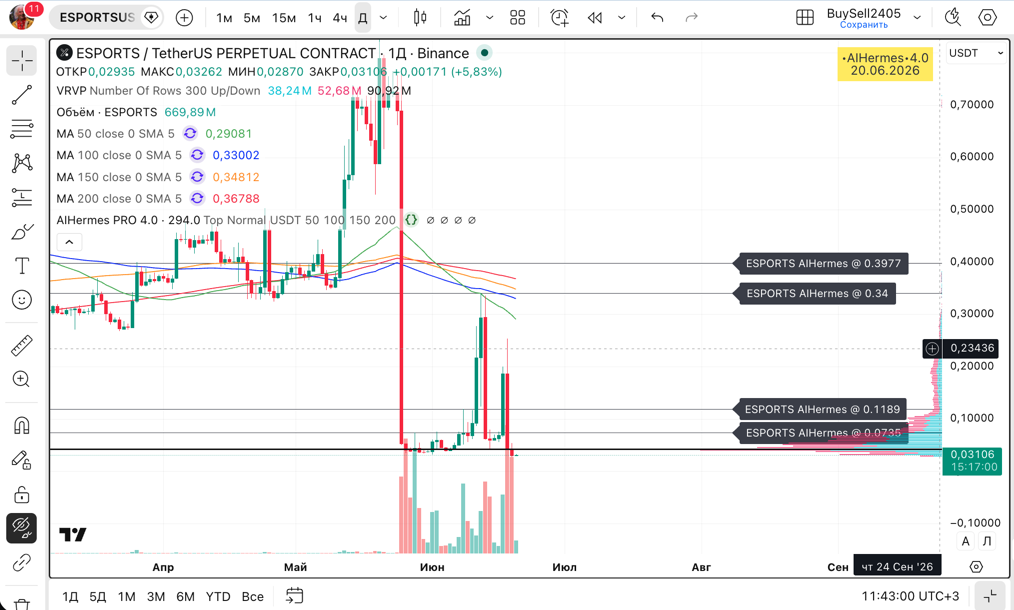Select the trend line drawing tool

coord(21,95)
